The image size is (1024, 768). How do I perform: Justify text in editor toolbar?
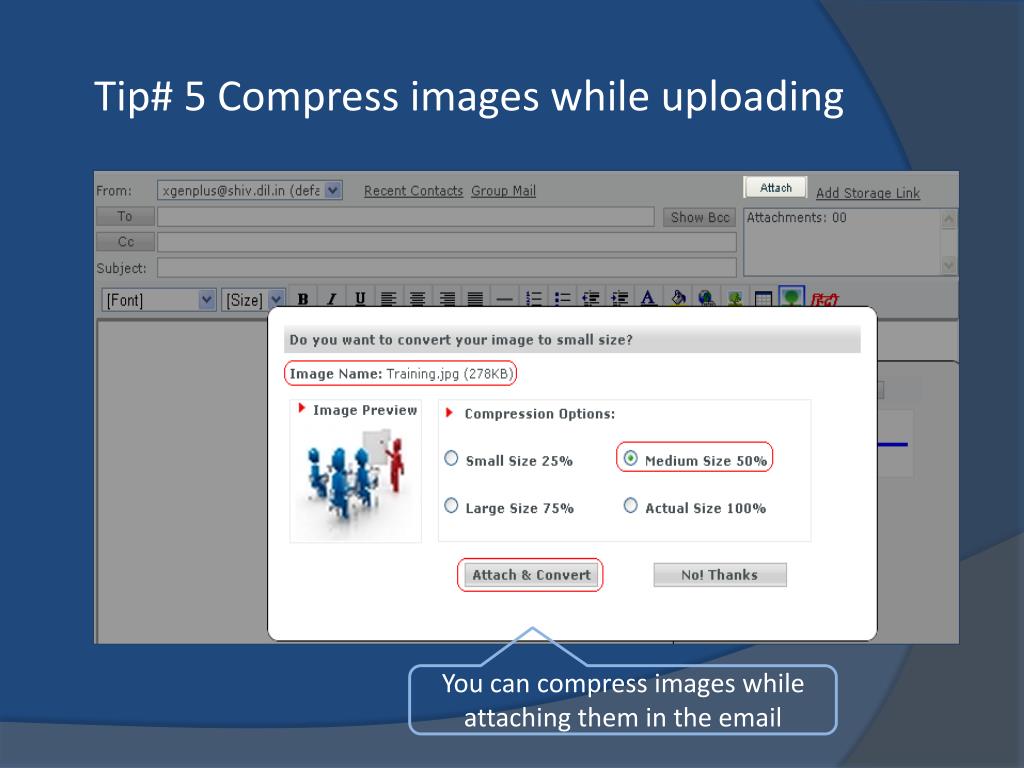(475, 299)
